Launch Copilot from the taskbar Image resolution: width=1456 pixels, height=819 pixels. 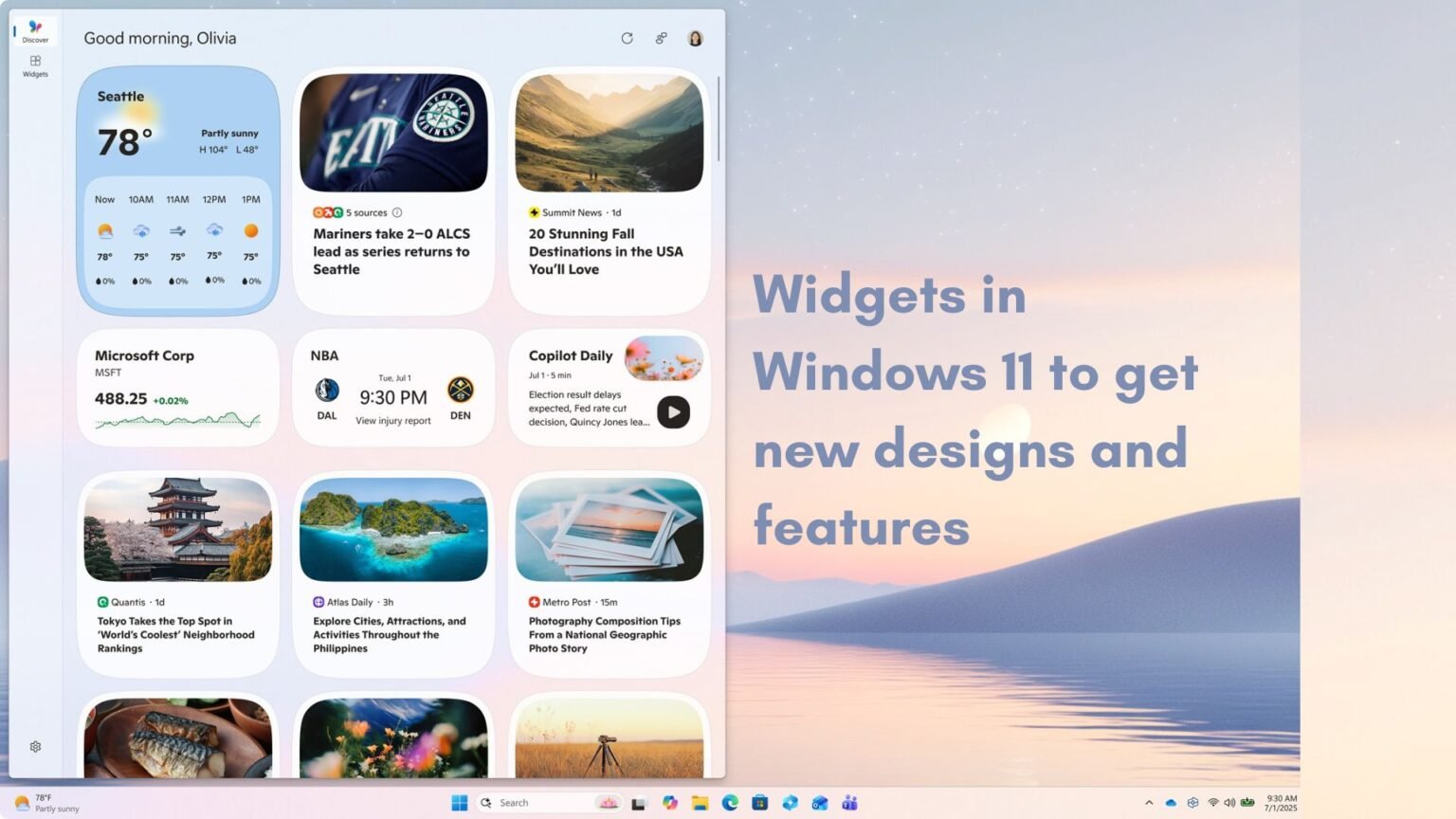pyautogui.click(x=670, y=803)
